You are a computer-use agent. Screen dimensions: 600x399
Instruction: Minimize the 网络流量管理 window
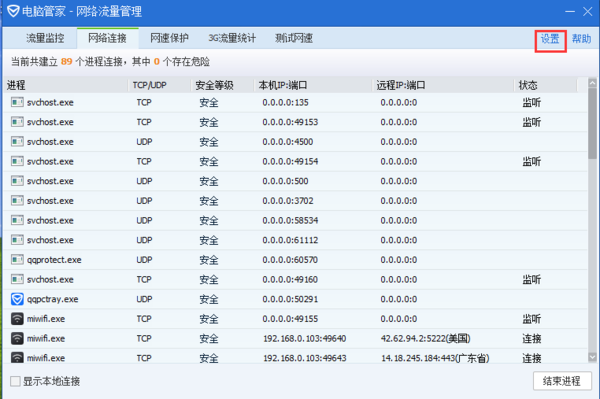(x=570, y=11)
